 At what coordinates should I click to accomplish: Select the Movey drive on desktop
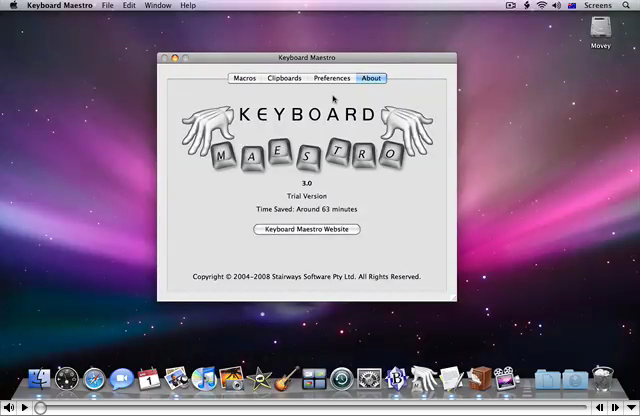600,33
